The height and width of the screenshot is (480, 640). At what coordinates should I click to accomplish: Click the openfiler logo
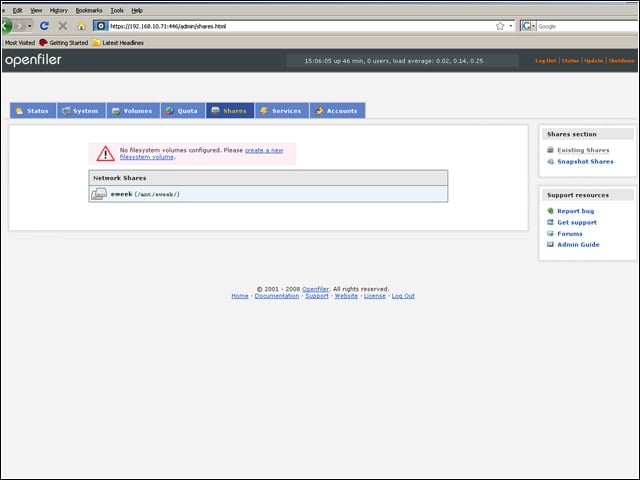(x=33, y=60)
